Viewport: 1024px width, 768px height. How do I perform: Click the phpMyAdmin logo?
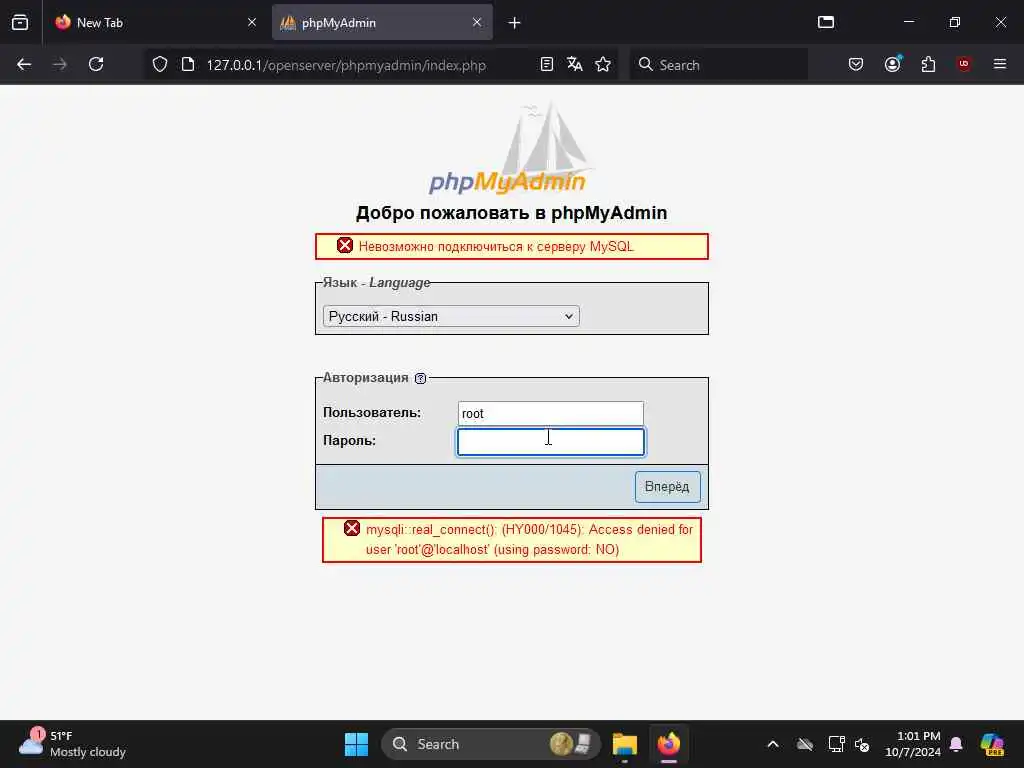(x=510, y=151)
